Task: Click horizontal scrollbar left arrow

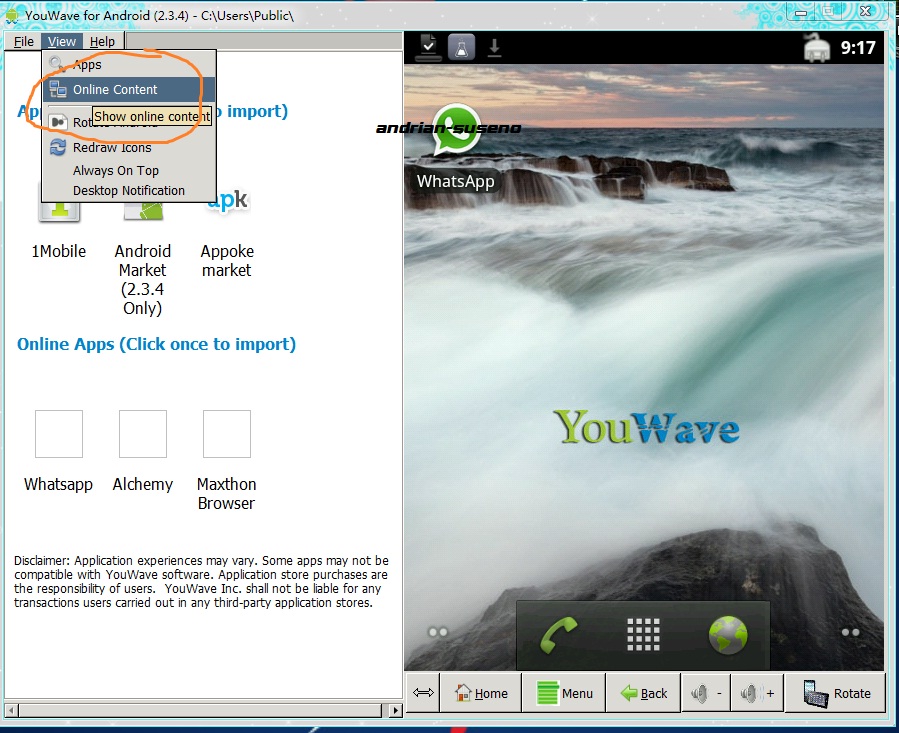Action: [x=11, y=711]
